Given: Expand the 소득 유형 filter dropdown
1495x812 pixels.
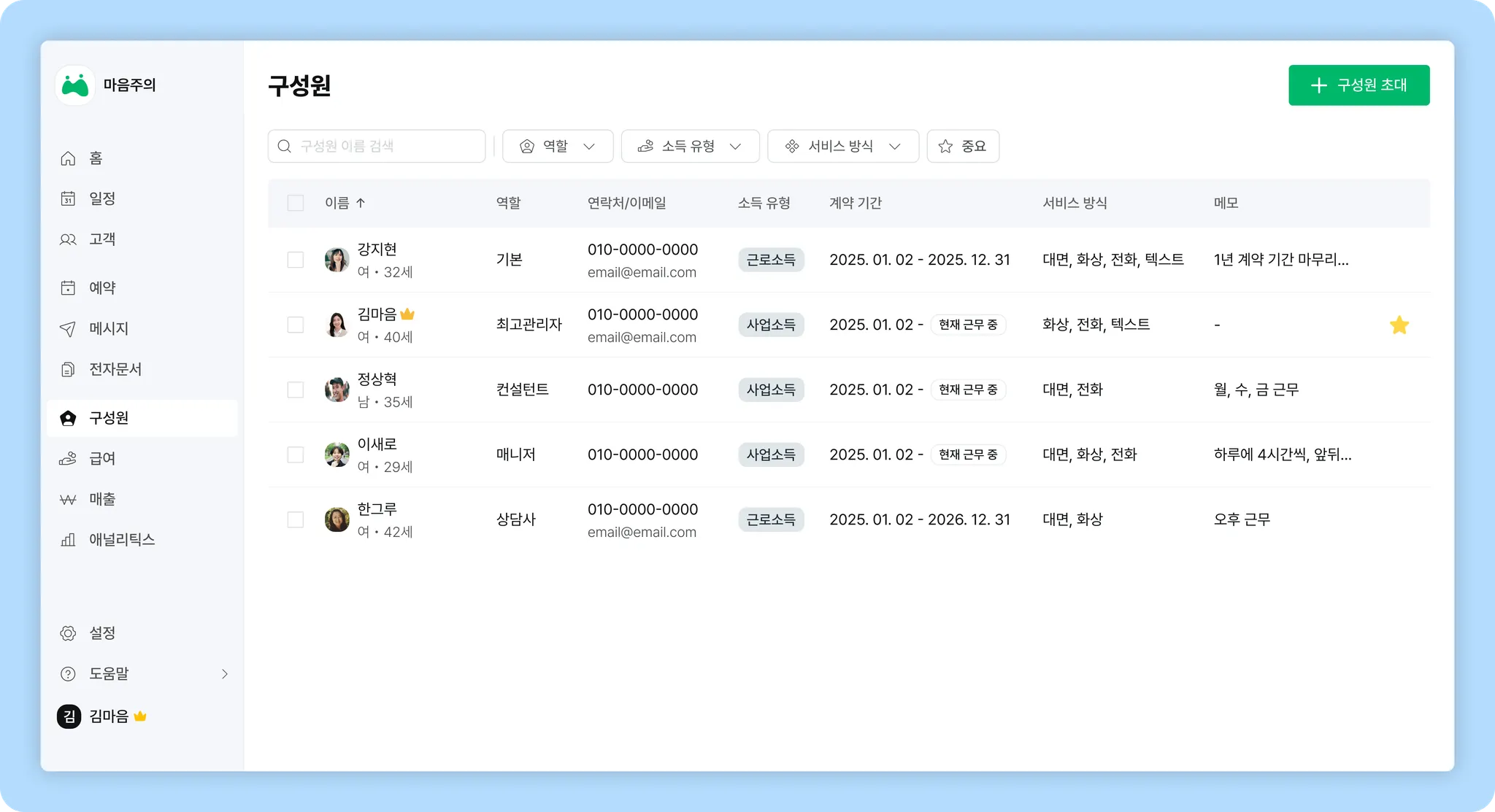Looking at the screenshot, I should 690,146.
